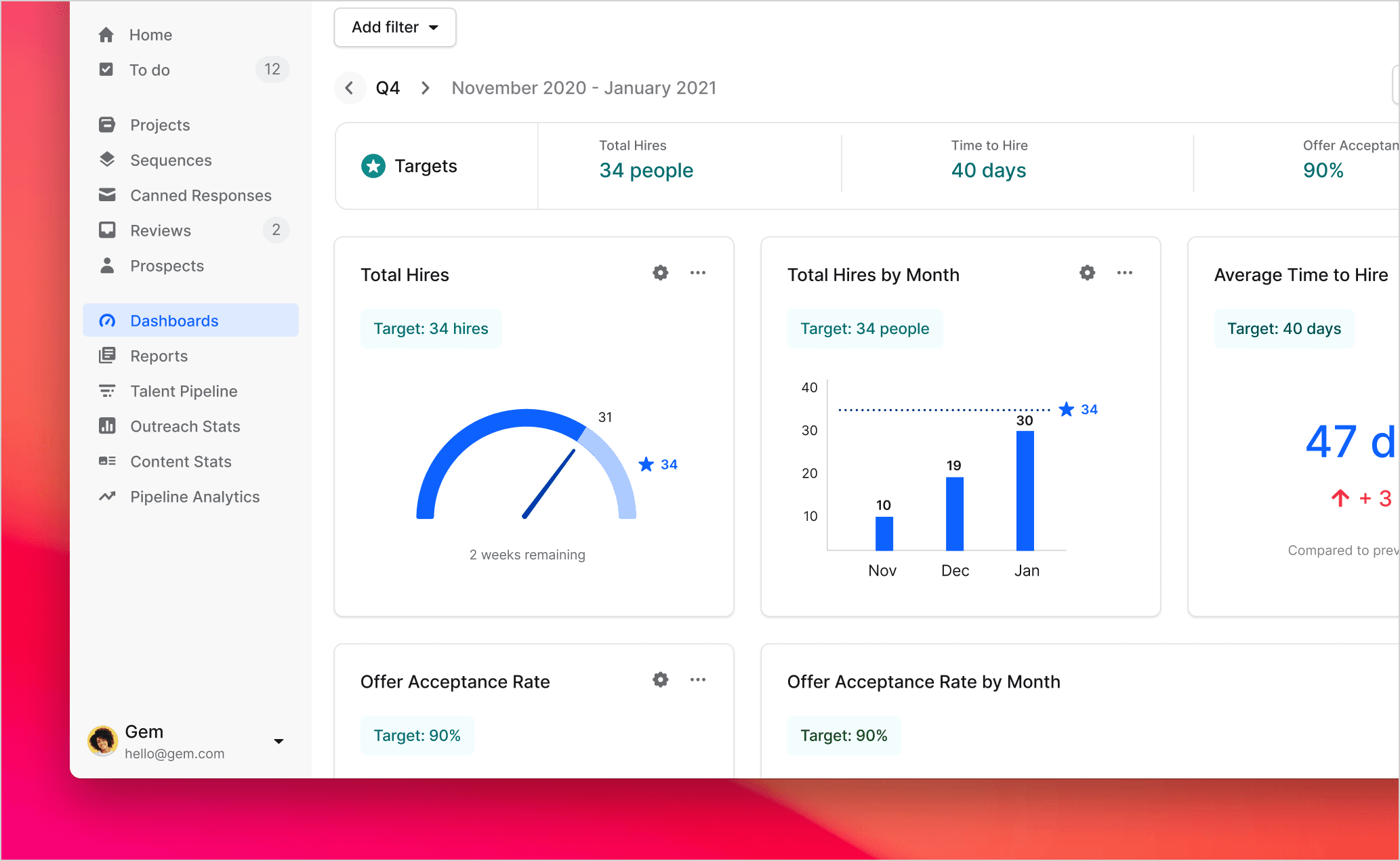
Task: Expand the Gem account menu arrow
Action: coord(279,742)
